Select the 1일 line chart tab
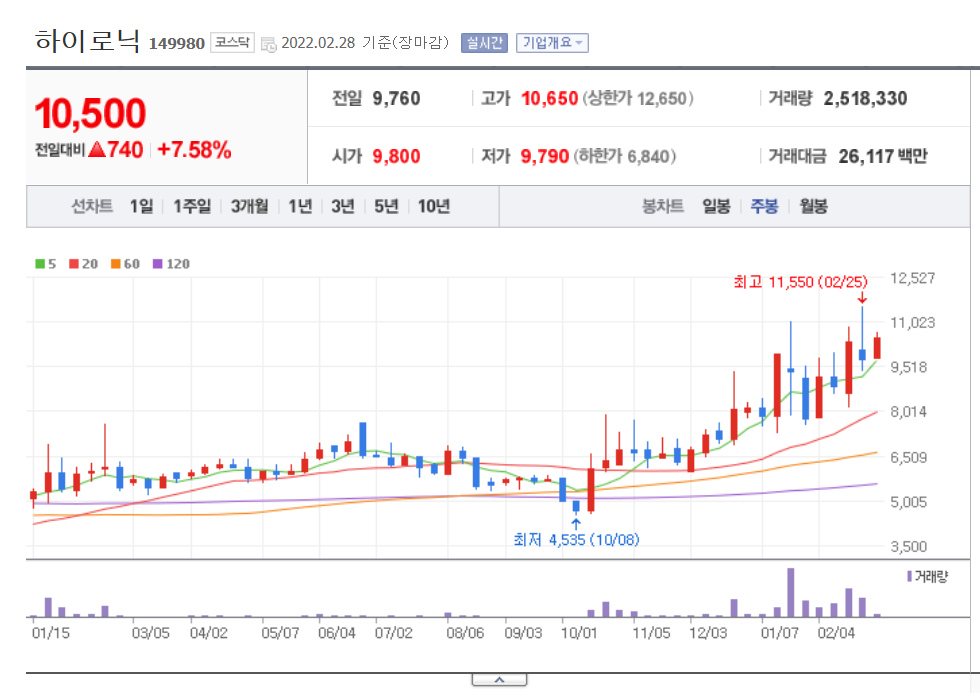This screenshot has height=693, width=980. tap(141, 206)
